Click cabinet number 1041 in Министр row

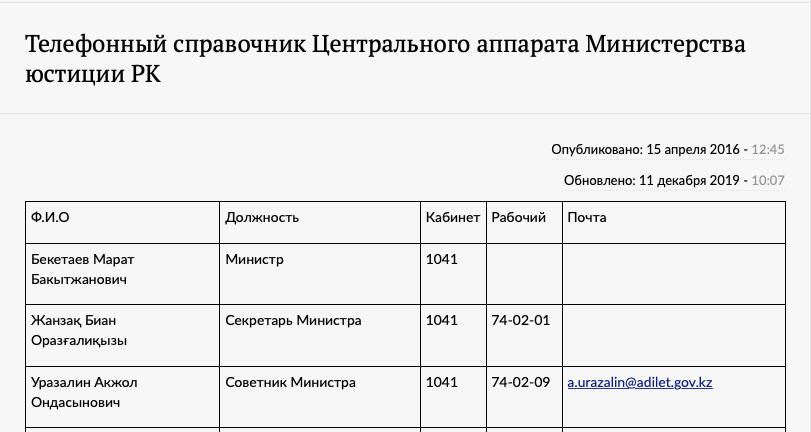point(441,259)
